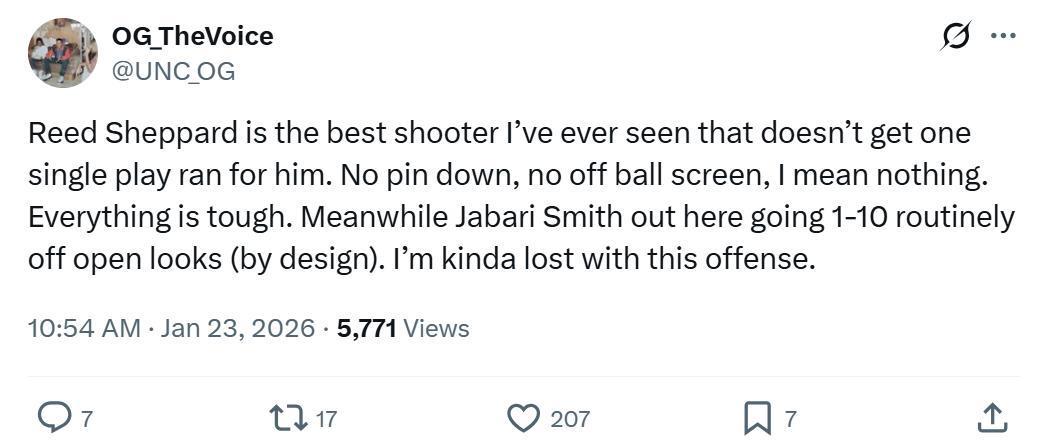Screen dimensions: 1041x442
Task: Open the 5,771 view count
Action: point(367,328)
